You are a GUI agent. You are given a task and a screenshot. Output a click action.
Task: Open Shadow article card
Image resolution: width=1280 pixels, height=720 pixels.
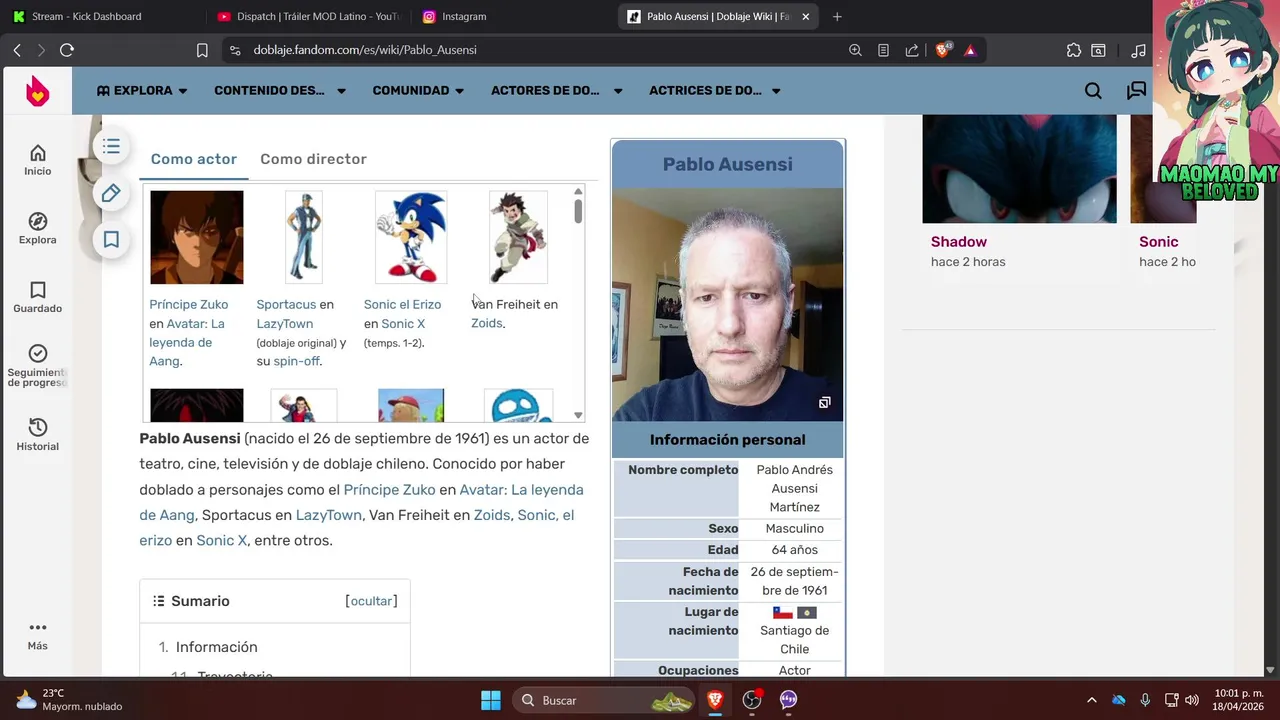(x=1019, y=190)
